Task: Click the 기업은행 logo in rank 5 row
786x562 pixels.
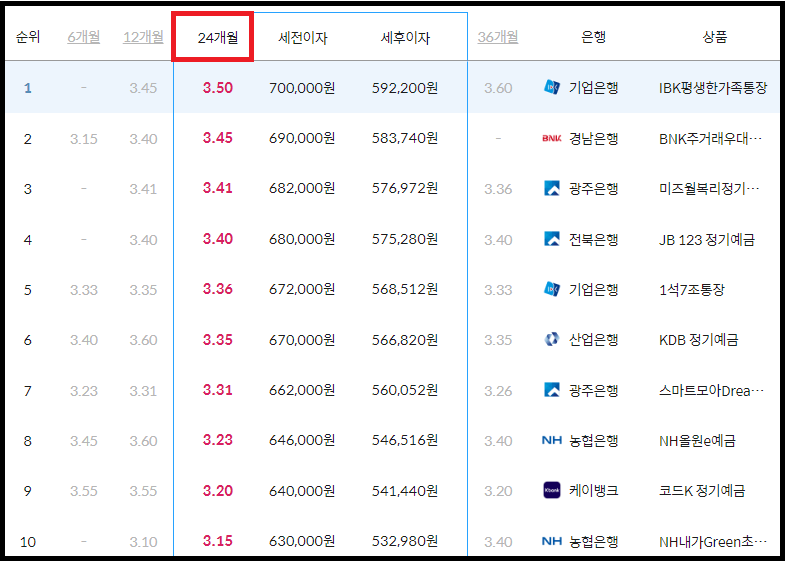Action: [552, 289]
